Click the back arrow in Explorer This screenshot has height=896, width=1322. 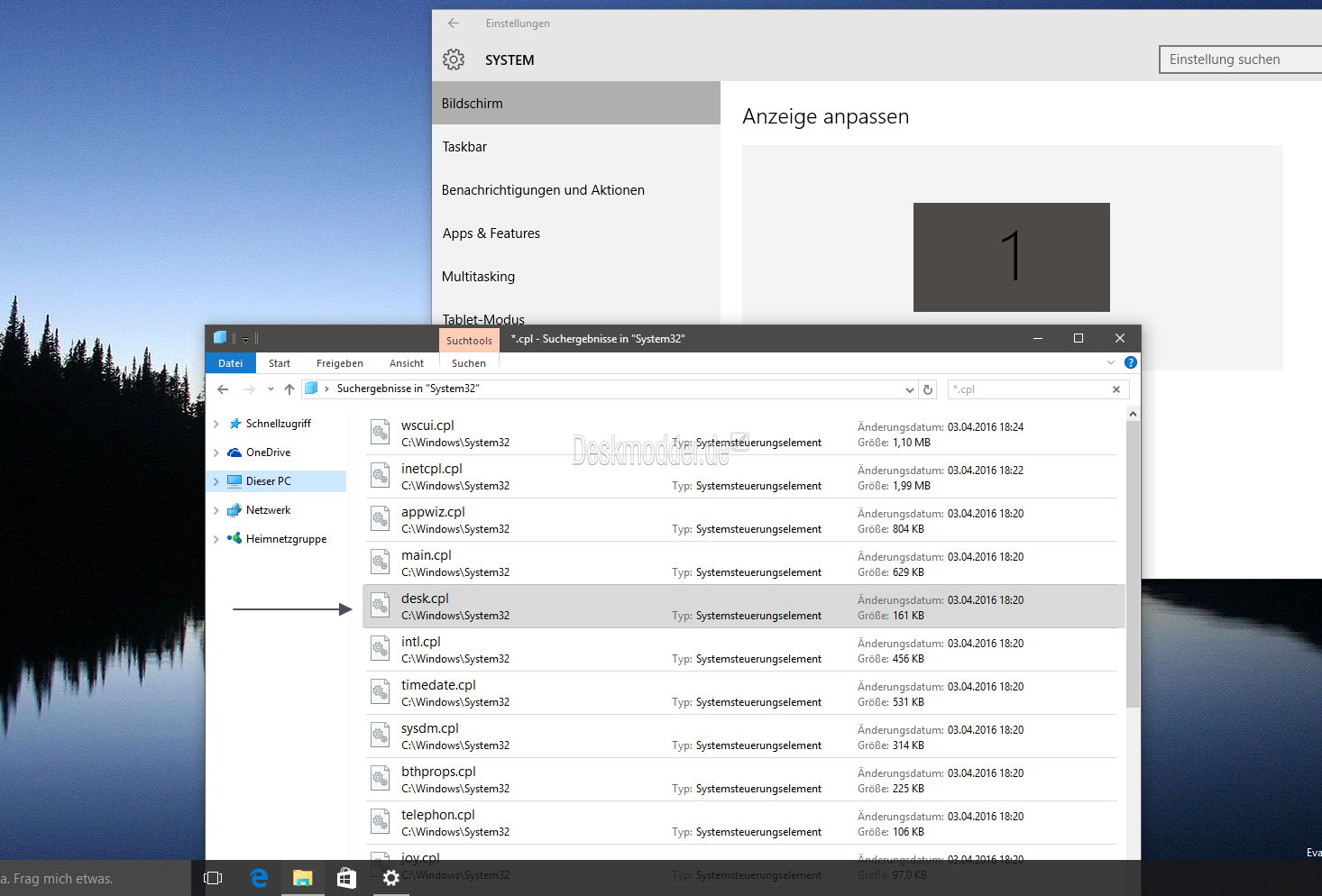[x=224, y=389]
